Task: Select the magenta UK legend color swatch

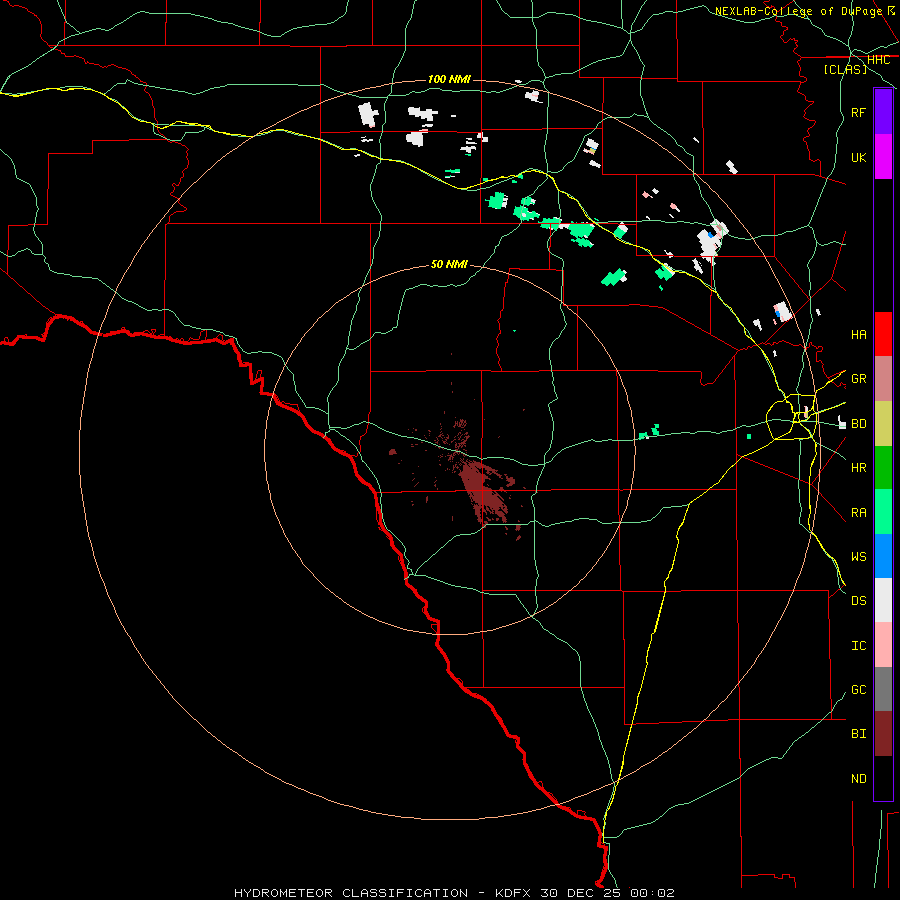Action: pyautogui.click(x=883, y=157)
